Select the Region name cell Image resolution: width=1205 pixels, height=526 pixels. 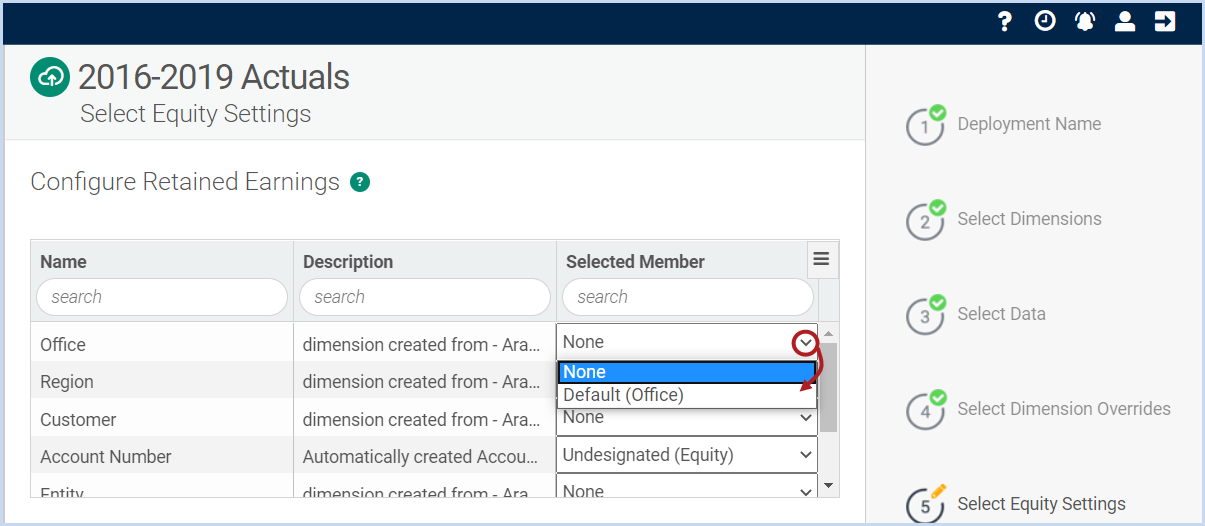(x=162, y=381)
